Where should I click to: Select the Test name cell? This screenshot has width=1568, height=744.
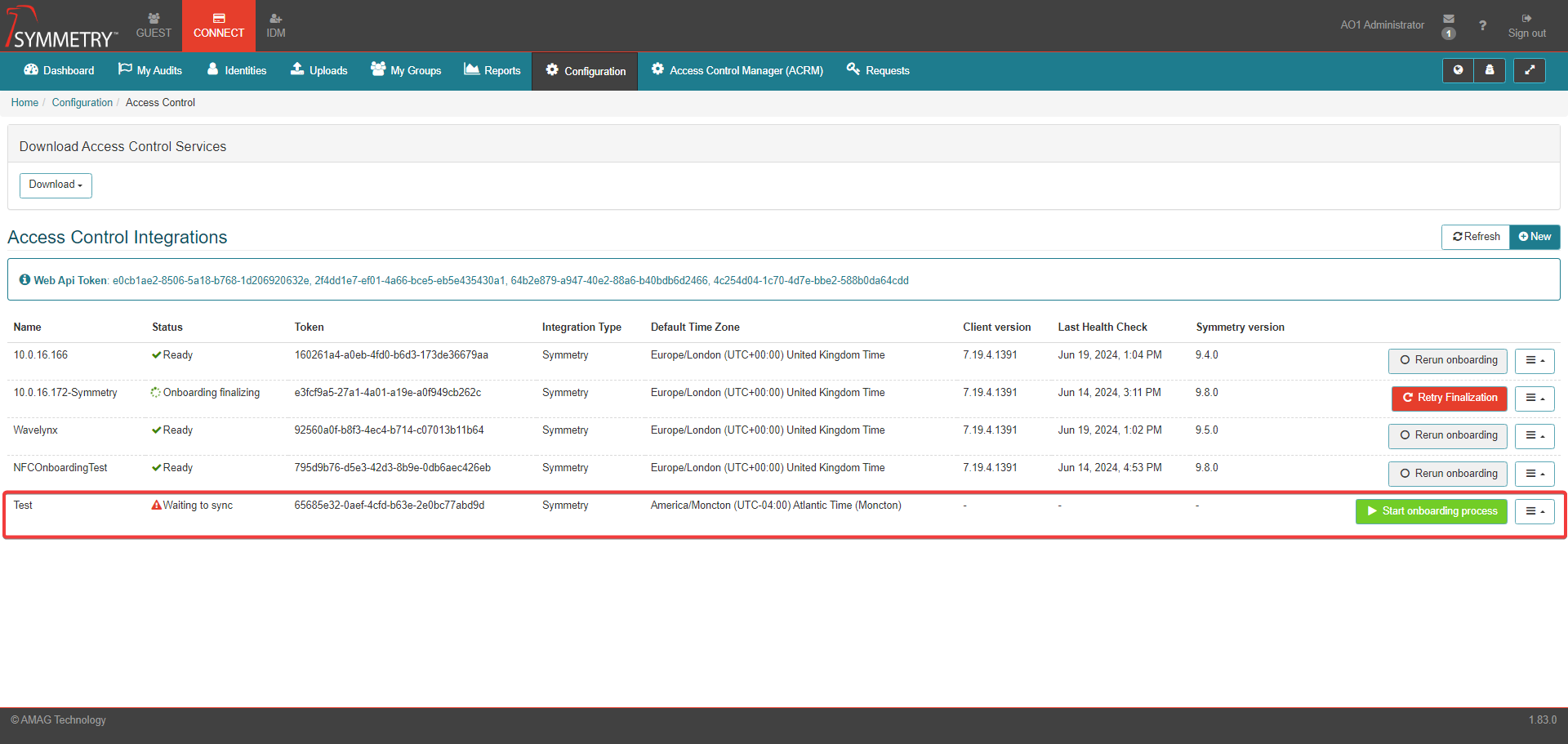[23, 506]
